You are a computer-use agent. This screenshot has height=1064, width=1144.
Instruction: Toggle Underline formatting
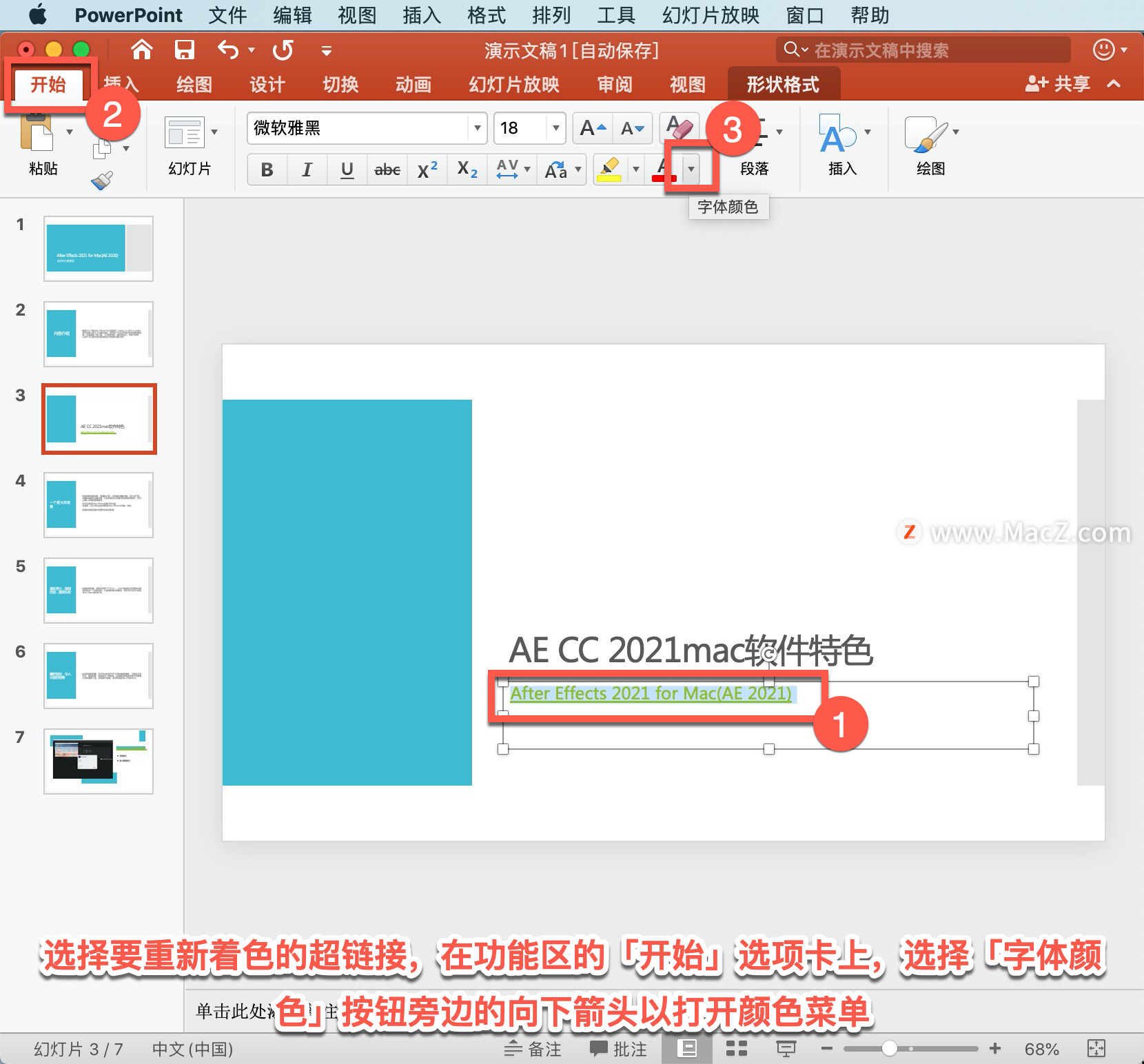pyautogui.click(x=347, y=170)
